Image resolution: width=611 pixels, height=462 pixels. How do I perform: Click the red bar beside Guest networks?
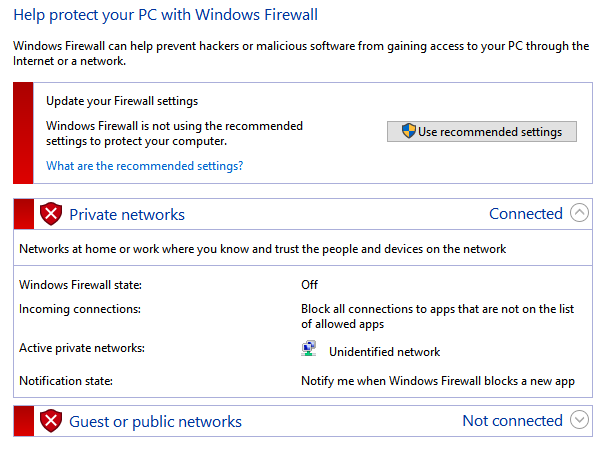[x=24, y=421]
